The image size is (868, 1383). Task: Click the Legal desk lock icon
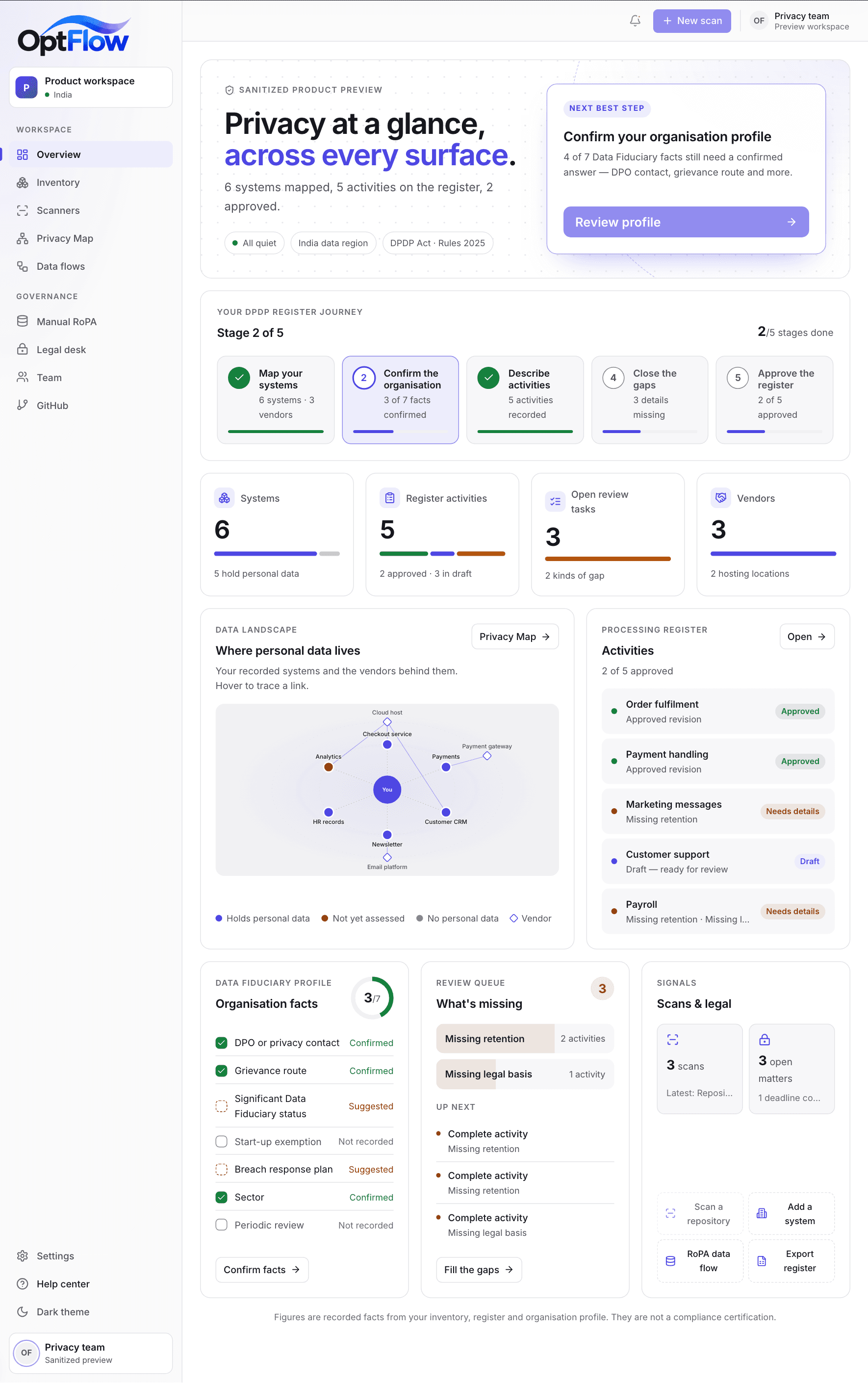pyautogui.click(x=23, y=350)
